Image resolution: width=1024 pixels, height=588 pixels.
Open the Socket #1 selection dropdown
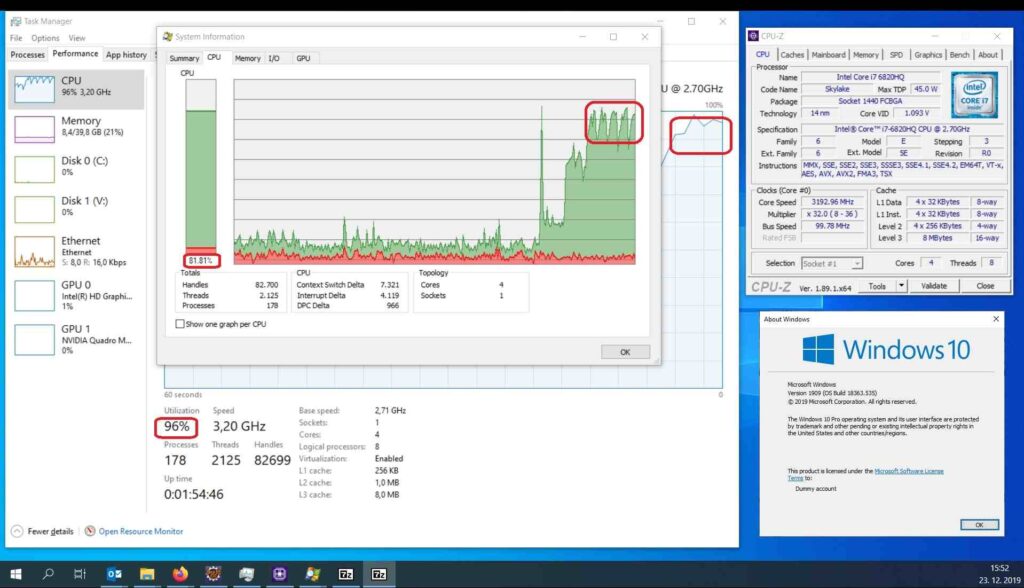(832, 263)
